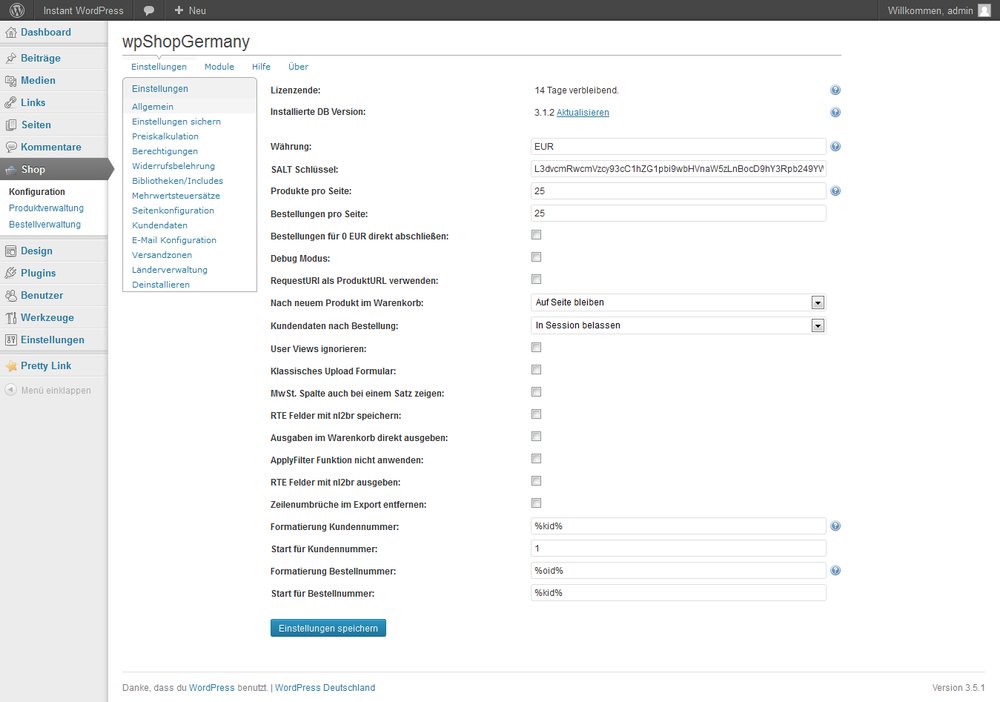The width and height of the screenshot is (1000, 702).
Task: Open Versandzonen settings link
Action: coord(162,255)
